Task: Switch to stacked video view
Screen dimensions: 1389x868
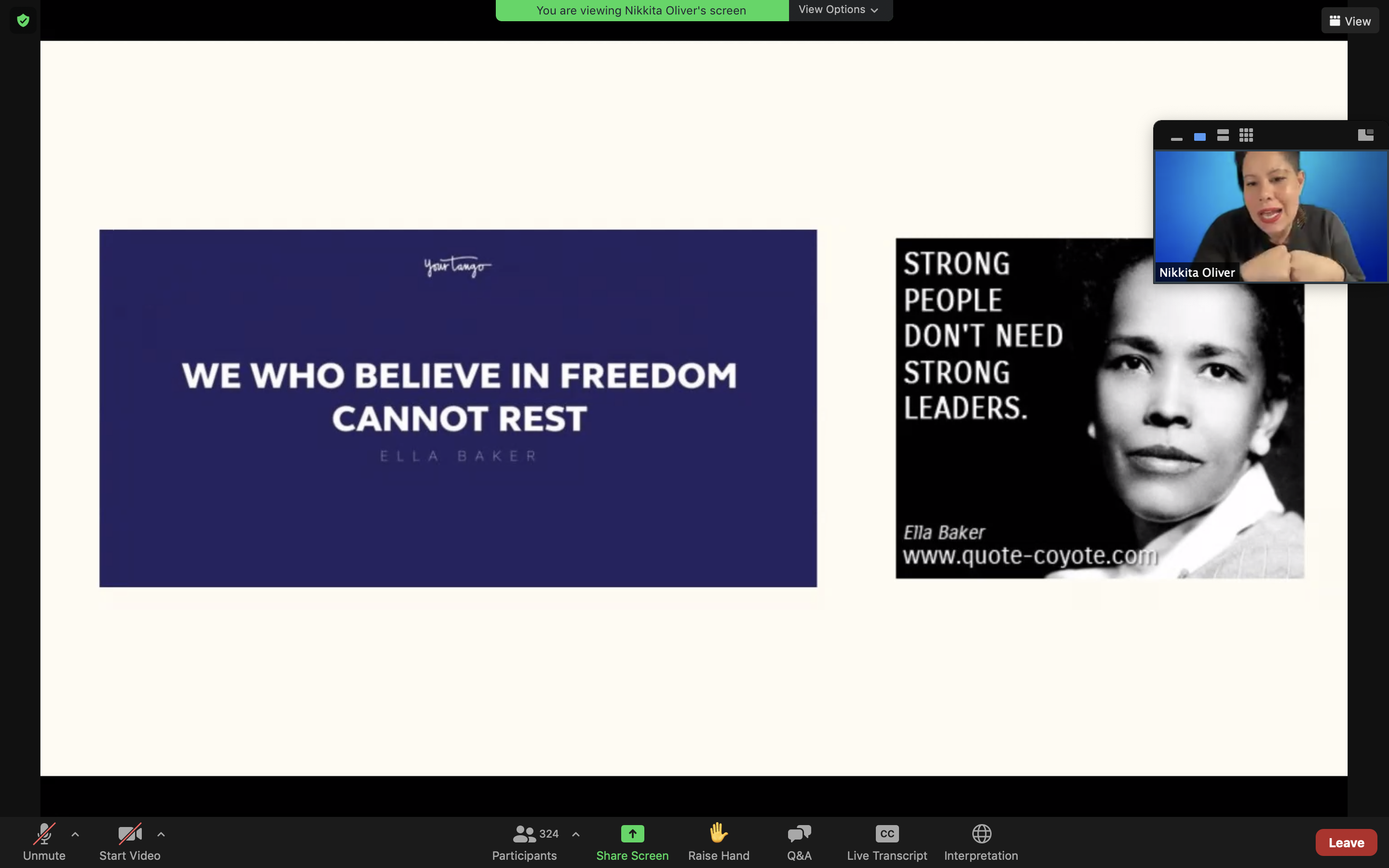Action: point(1223,135)
